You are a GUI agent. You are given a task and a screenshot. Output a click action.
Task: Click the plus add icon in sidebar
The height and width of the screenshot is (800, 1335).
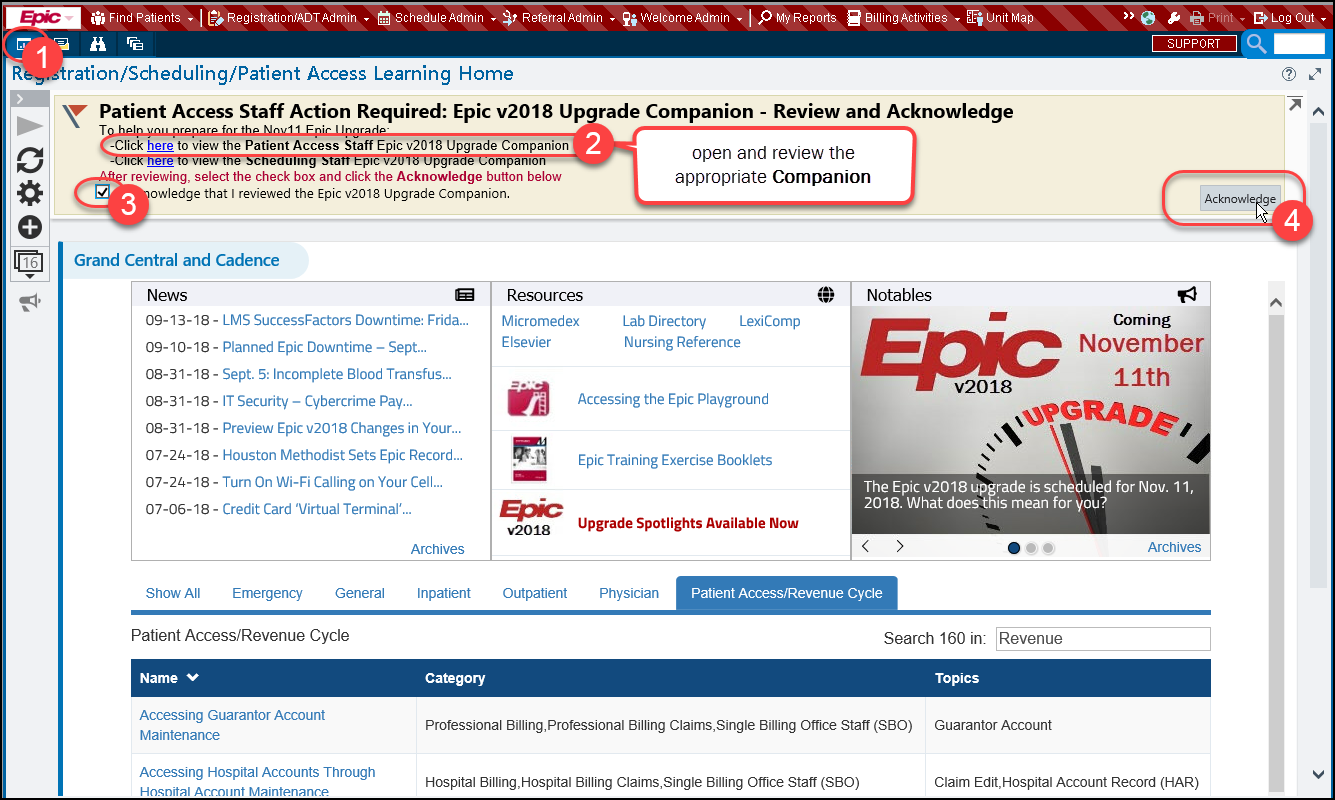click(x=30, y=227)
